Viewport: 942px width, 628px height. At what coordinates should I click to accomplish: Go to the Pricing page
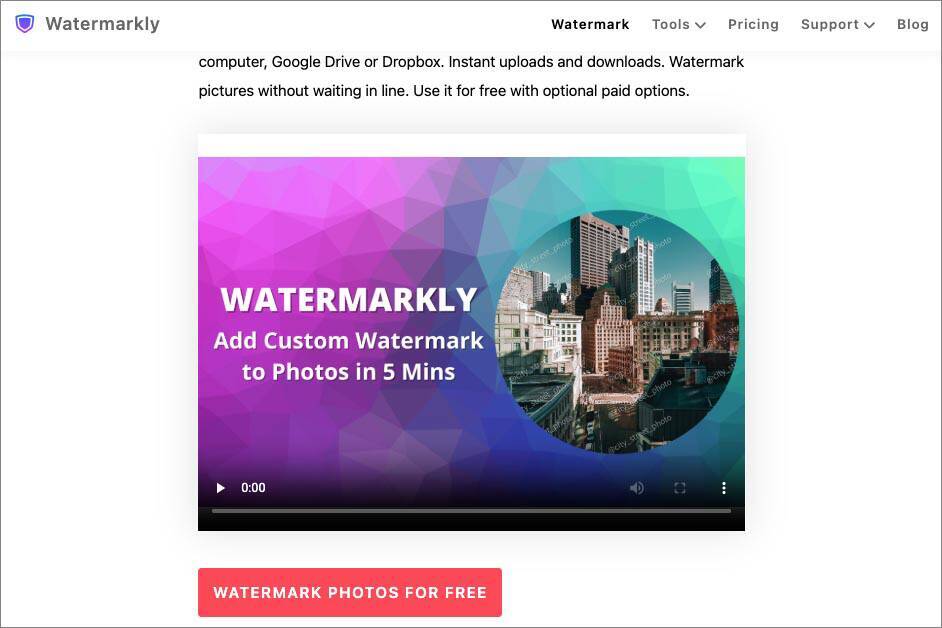coord(753,25)
